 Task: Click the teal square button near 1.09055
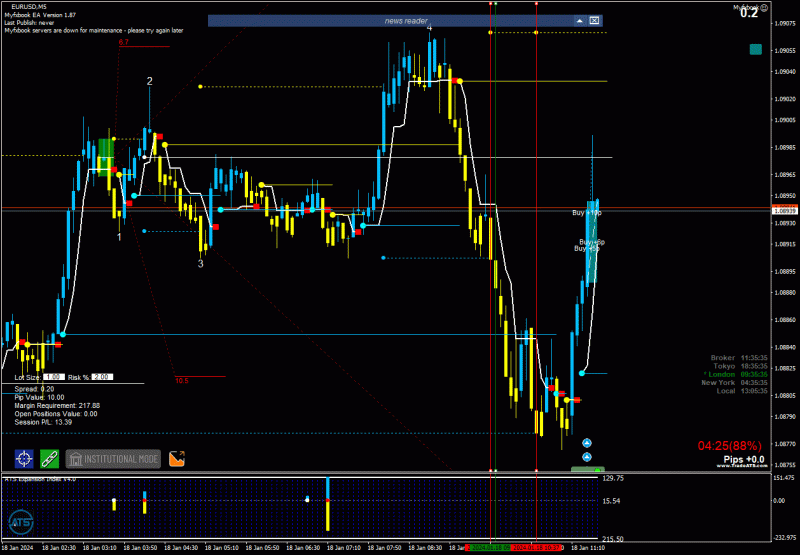point(756,49)
